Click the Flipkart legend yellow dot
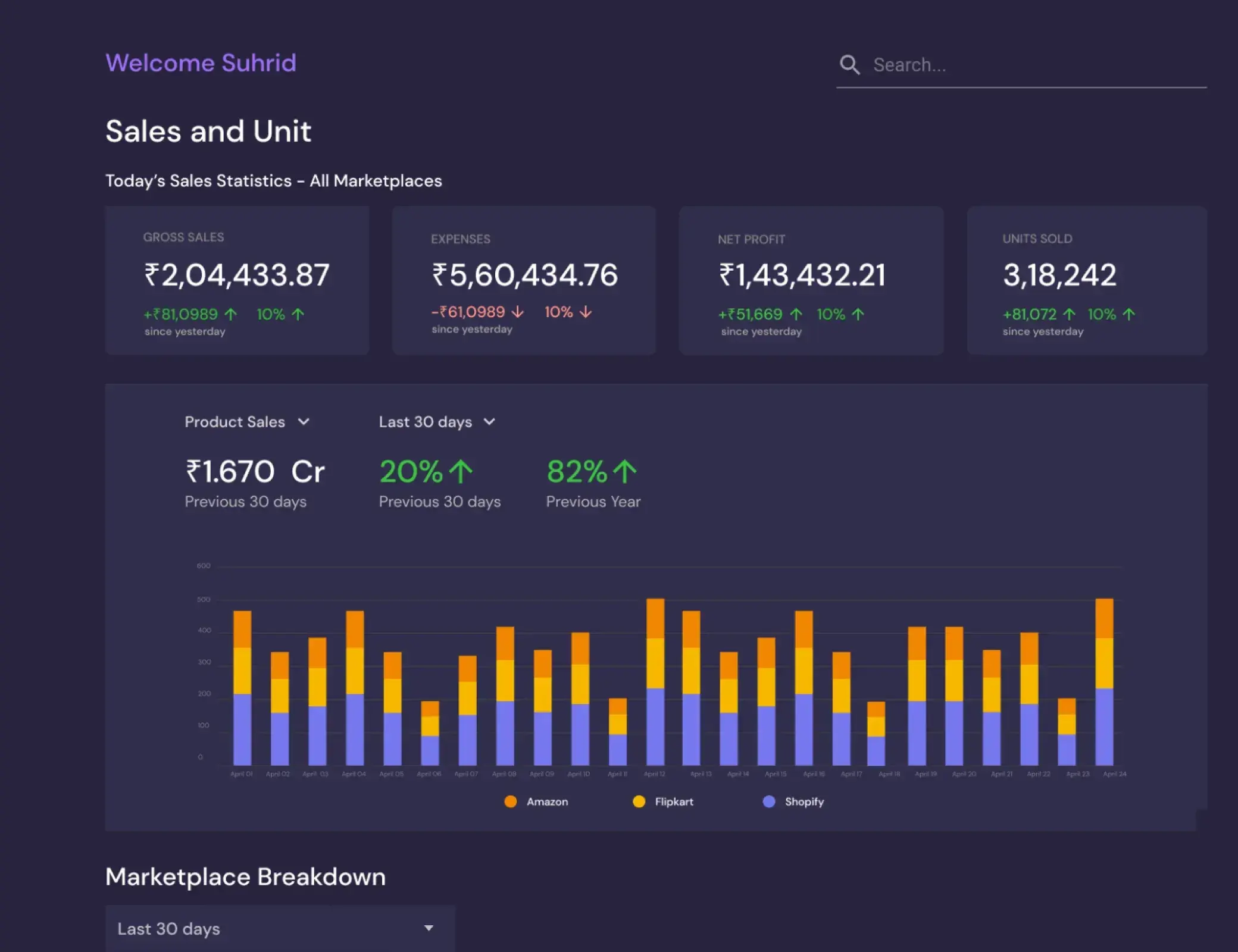 [639, 801]
